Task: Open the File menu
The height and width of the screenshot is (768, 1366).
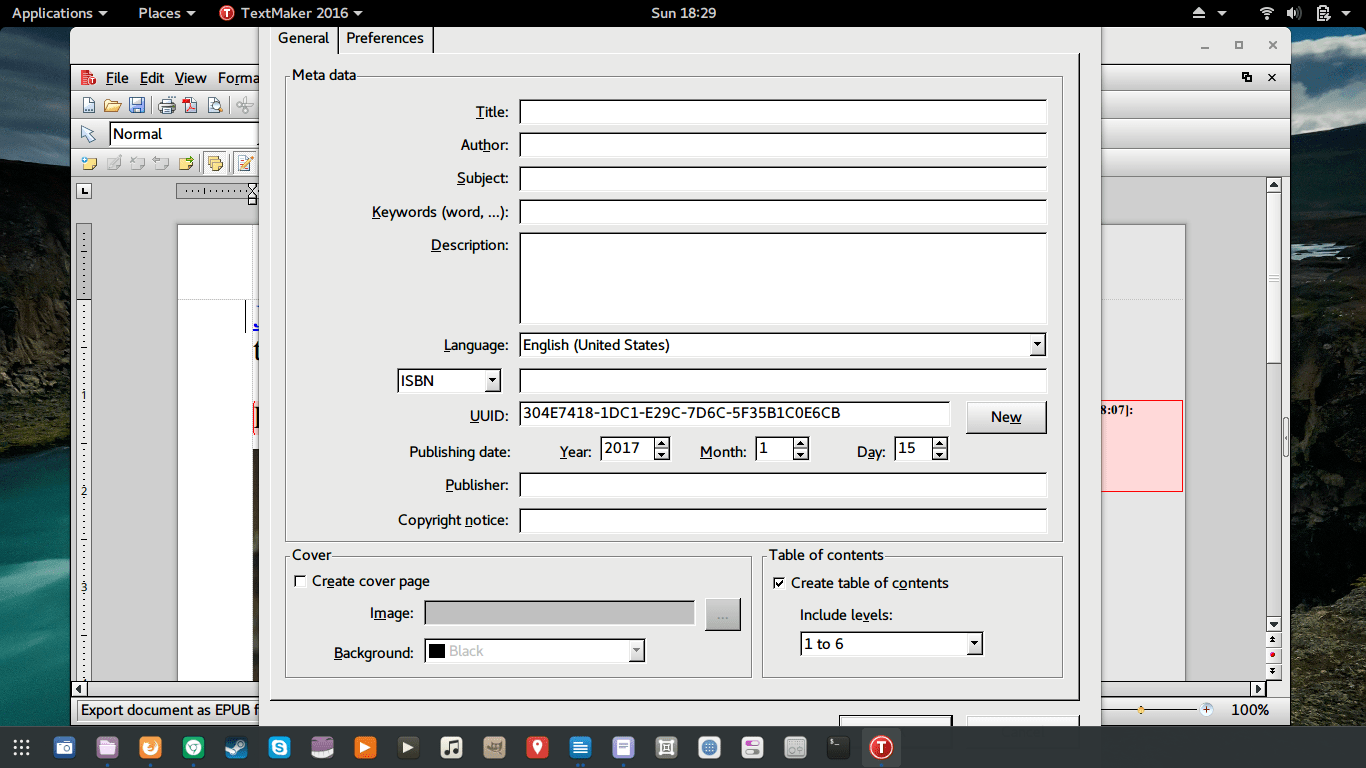Action: (117, 78)
